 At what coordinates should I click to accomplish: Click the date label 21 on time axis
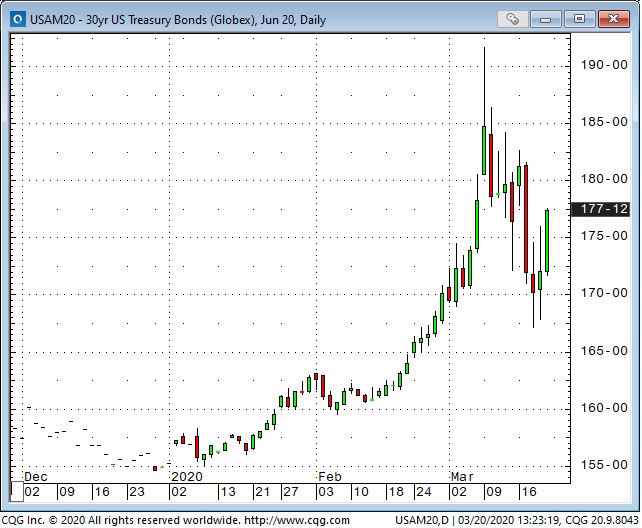[262, 492]
